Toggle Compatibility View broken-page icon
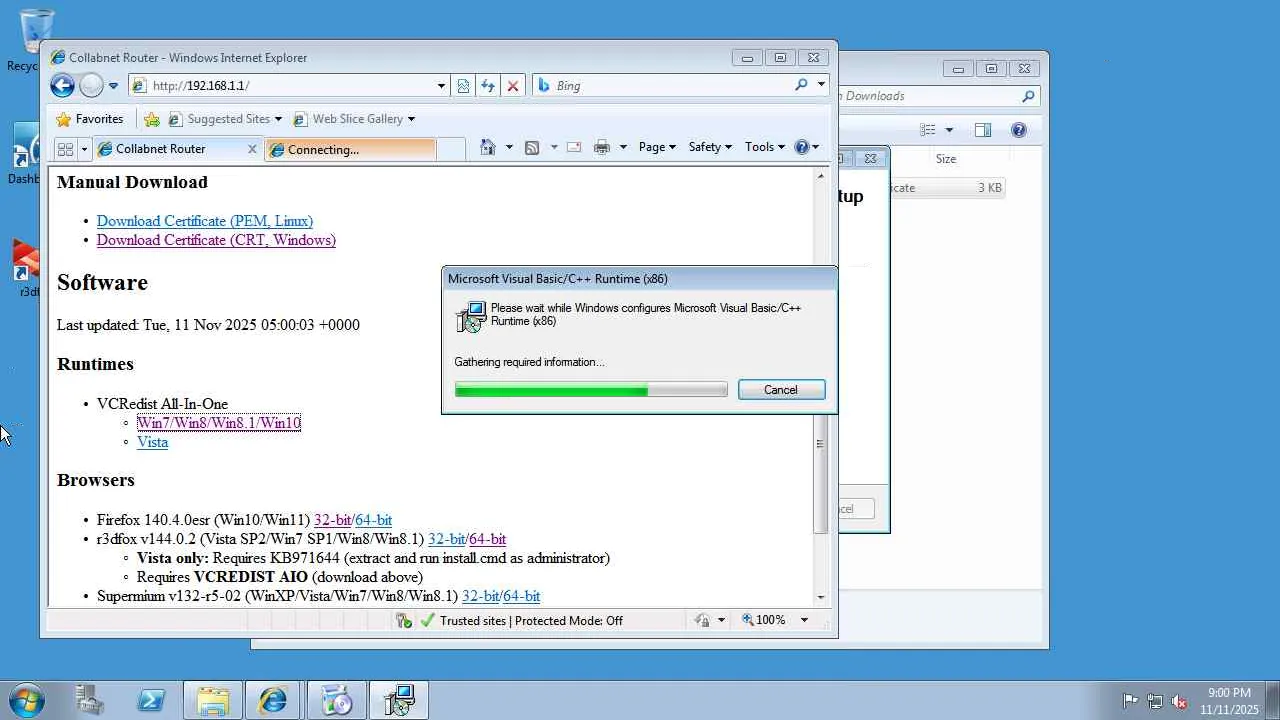The width and height of the screenshot is (1280, 720). [x=463, y=86]
